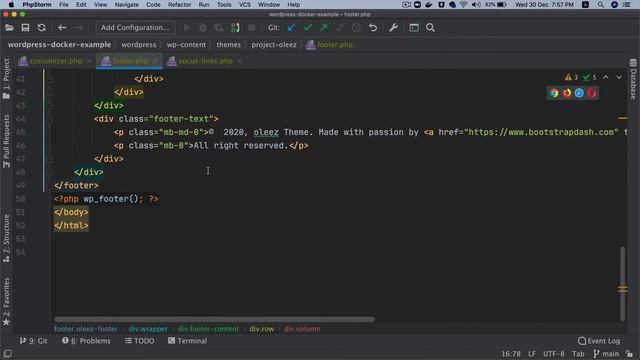
Task: Open in Chrome browser icon
Action: (x=554, y=93)
